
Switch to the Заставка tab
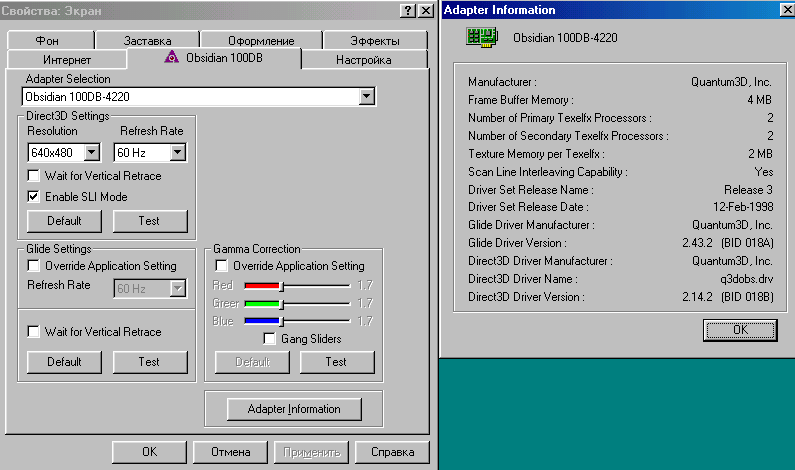click(148, 41)
